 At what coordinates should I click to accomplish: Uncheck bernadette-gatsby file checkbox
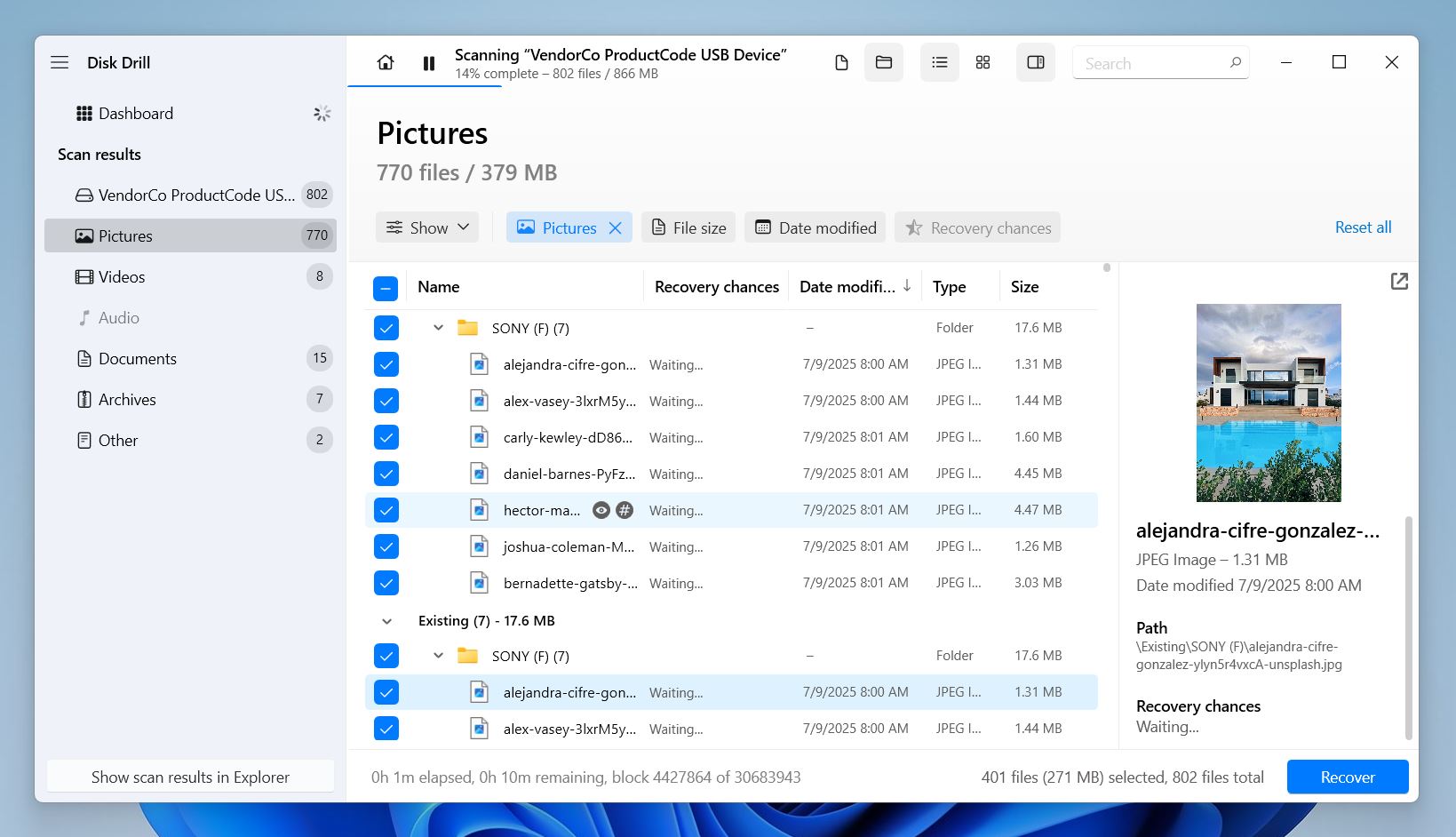[386, 583]
